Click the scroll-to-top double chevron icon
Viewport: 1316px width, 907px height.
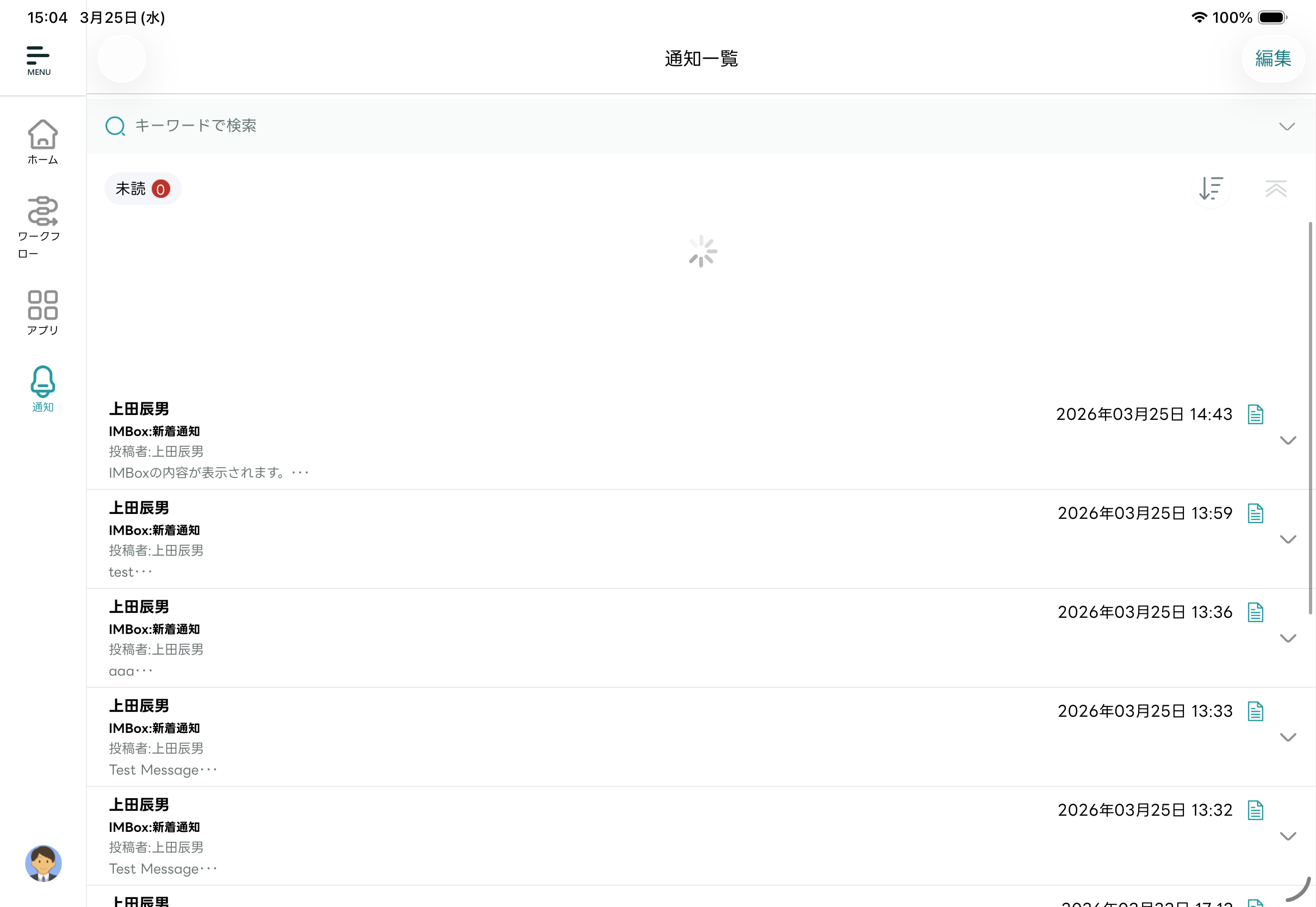1276,189
